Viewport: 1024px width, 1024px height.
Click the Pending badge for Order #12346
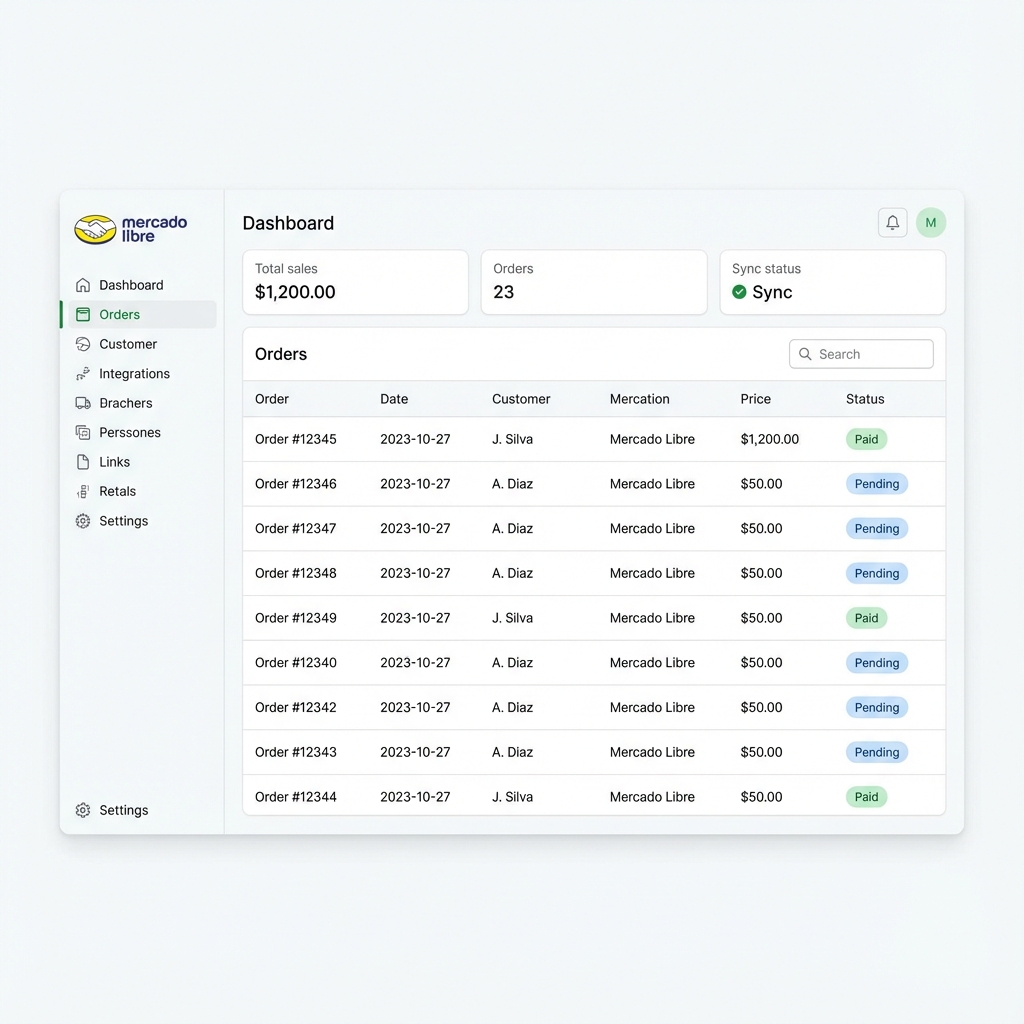coord(876,483)
